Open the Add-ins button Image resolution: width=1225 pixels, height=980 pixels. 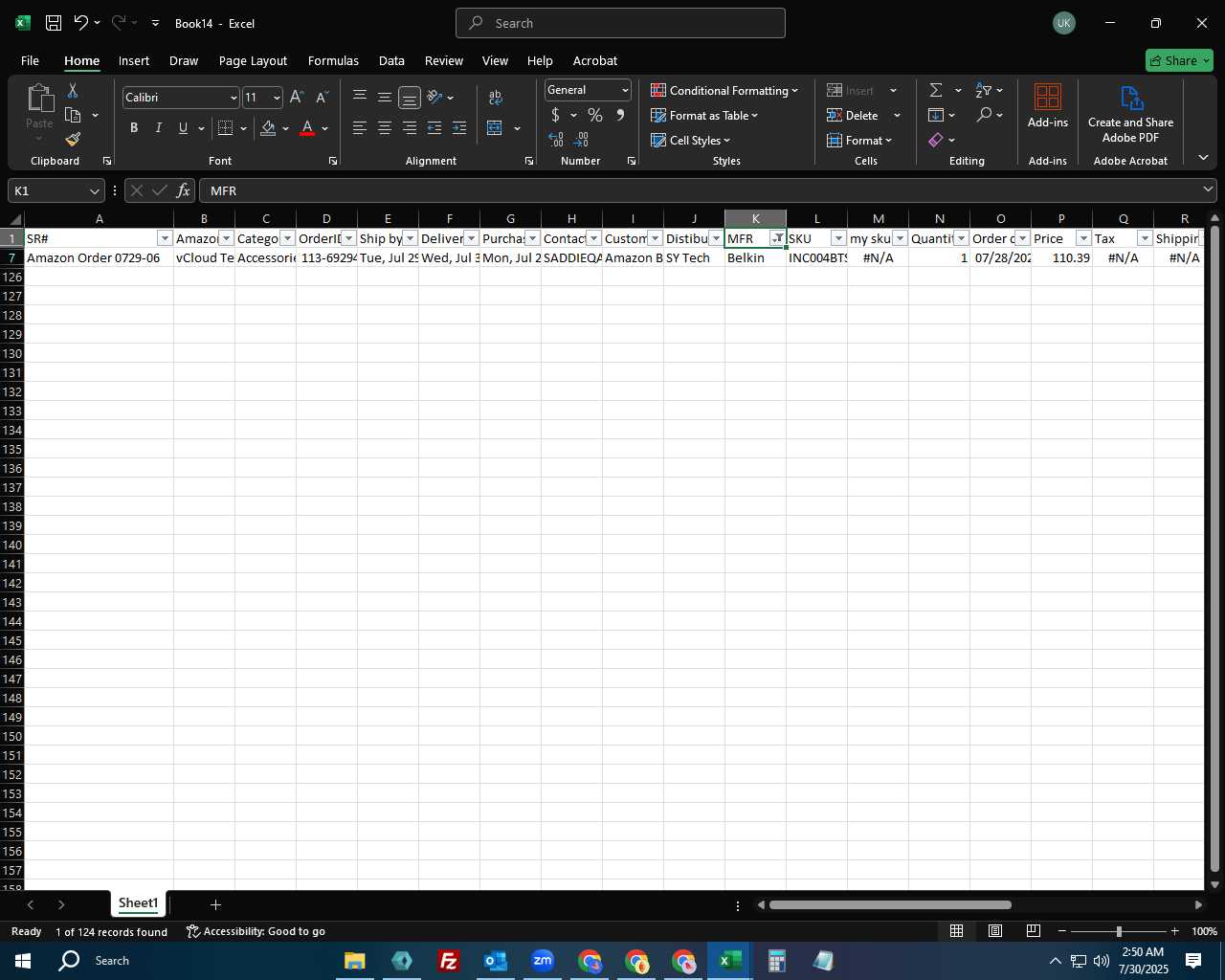click(x=1048, y=105)
